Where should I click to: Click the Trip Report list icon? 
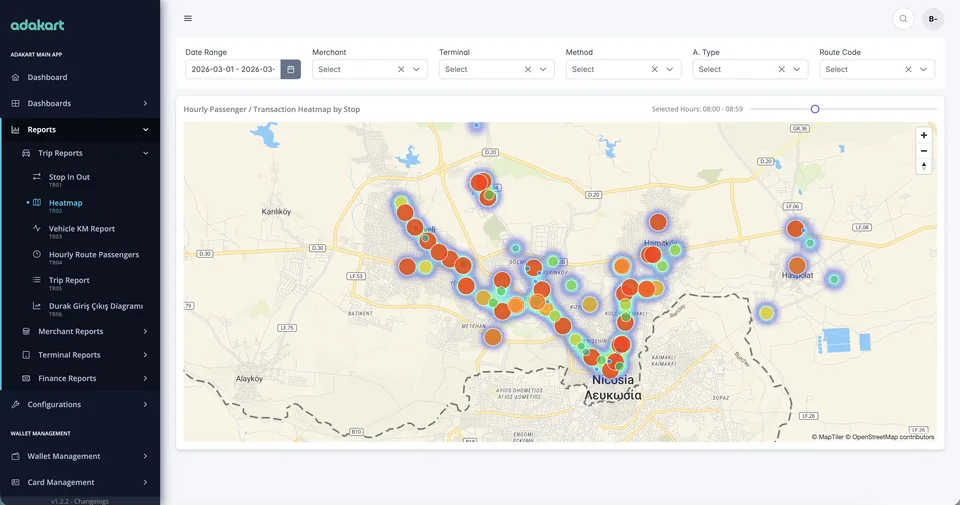tap(37, 280)
